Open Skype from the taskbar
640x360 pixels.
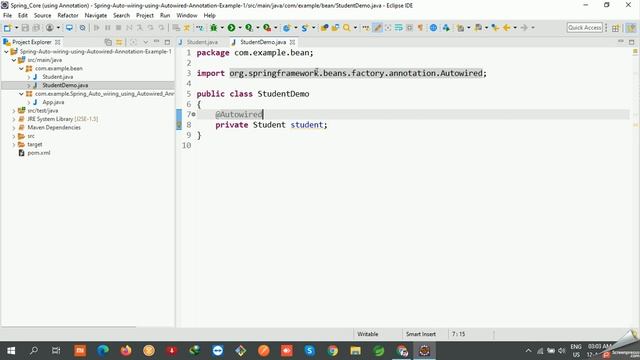[x=310, y=351]
